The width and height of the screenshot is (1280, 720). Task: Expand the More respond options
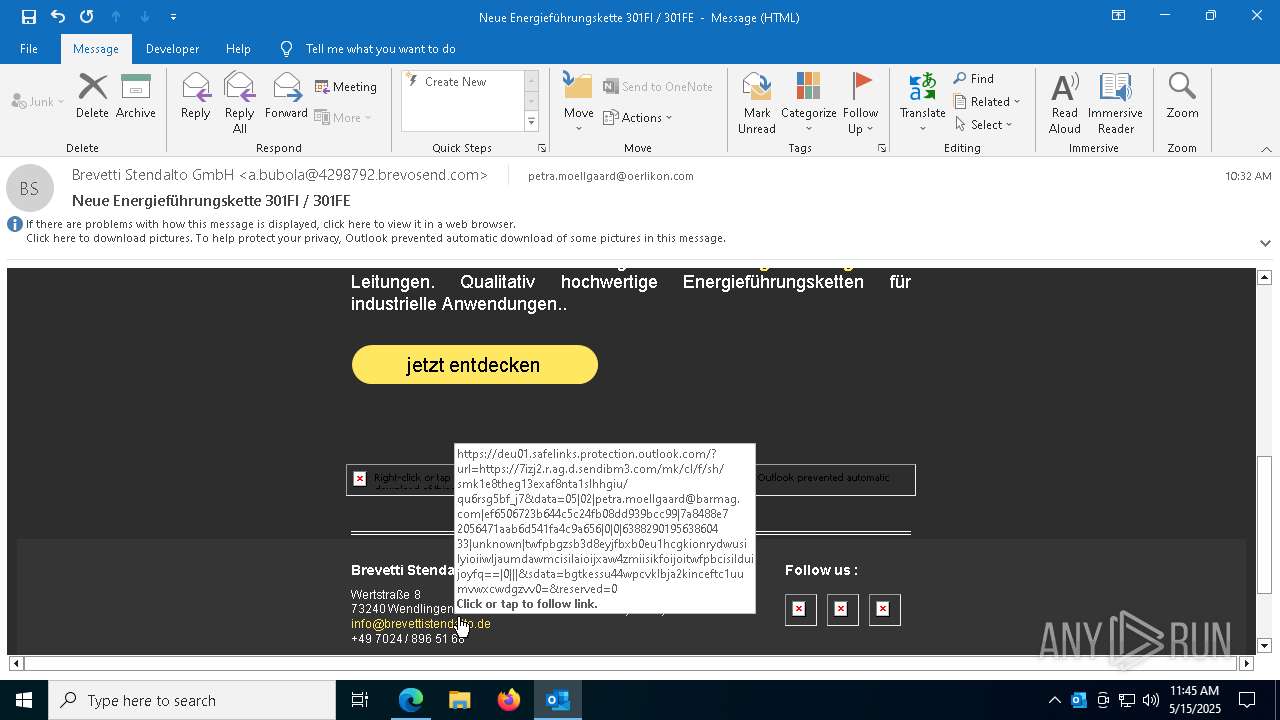coord(343,117)
